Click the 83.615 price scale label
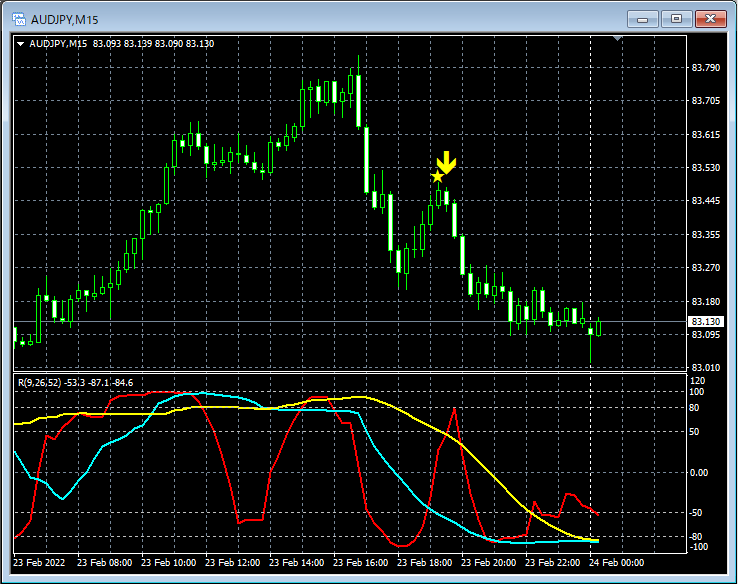This screenshot has height=584, width=739. coord(706,134)
